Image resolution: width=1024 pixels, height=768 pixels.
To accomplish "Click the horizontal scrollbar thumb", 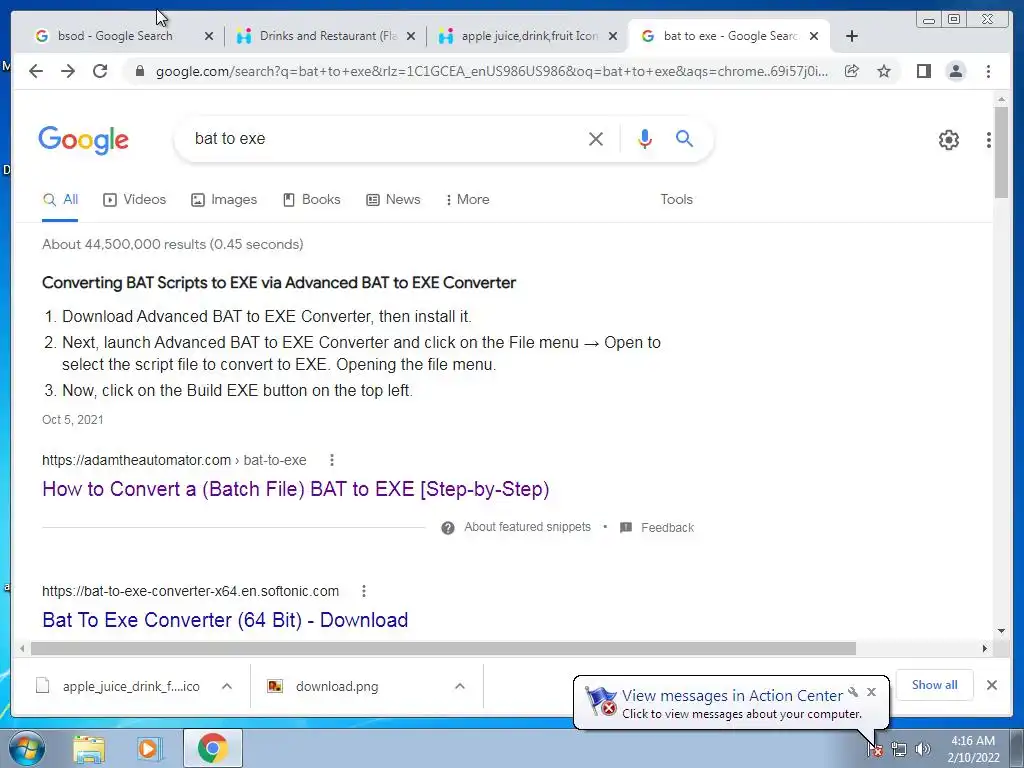I will (x=443, y=648).
